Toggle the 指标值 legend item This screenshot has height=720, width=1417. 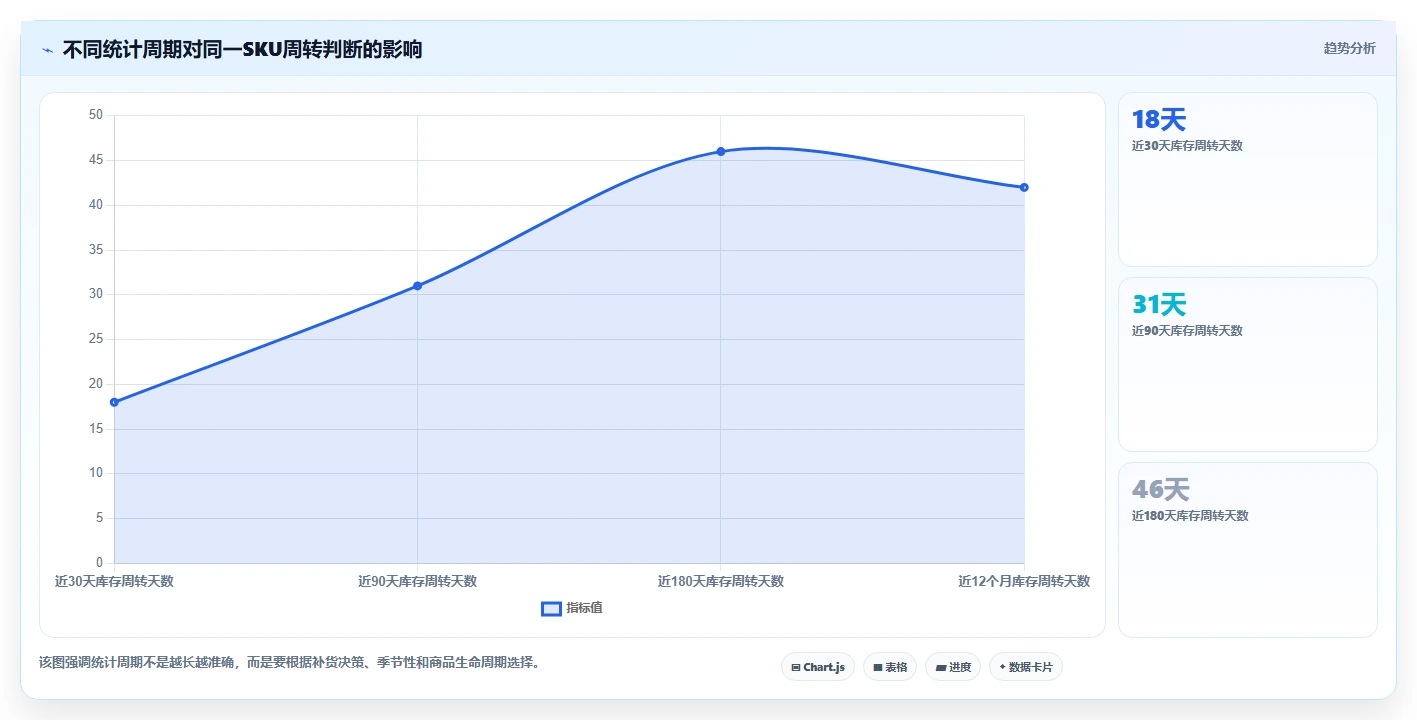point(572,608)
